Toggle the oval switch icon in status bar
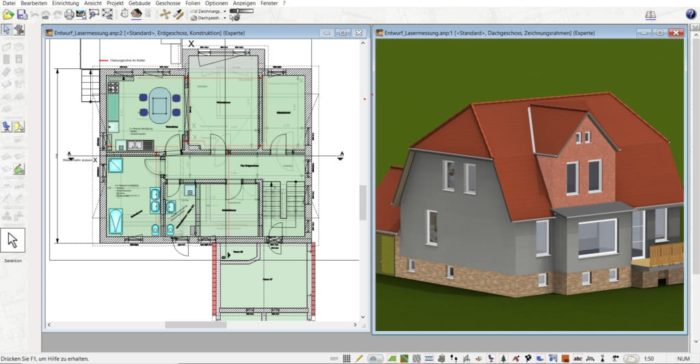 375,358
